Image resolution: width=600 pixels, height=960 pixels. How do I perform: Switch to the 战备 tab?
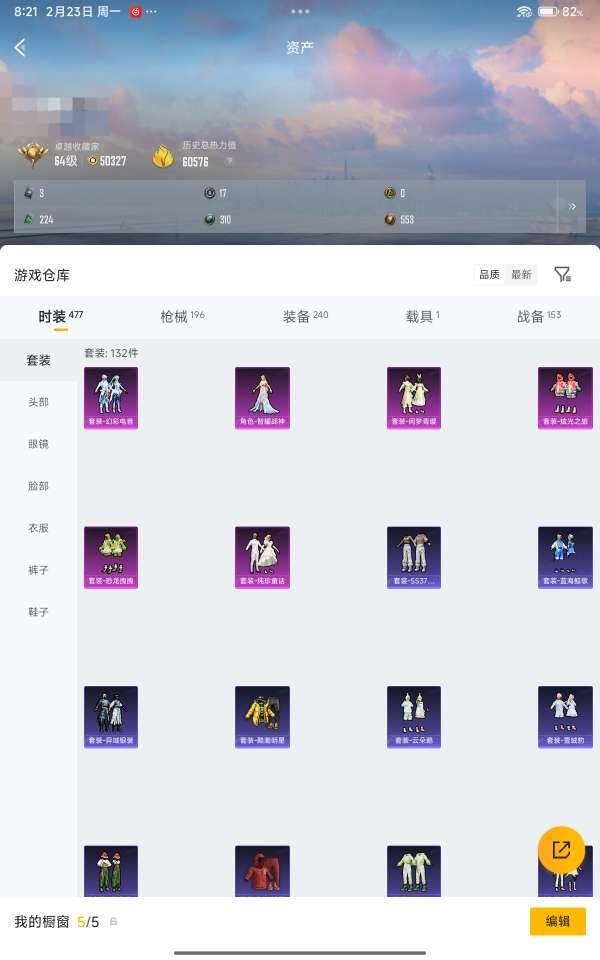[539, 317]
